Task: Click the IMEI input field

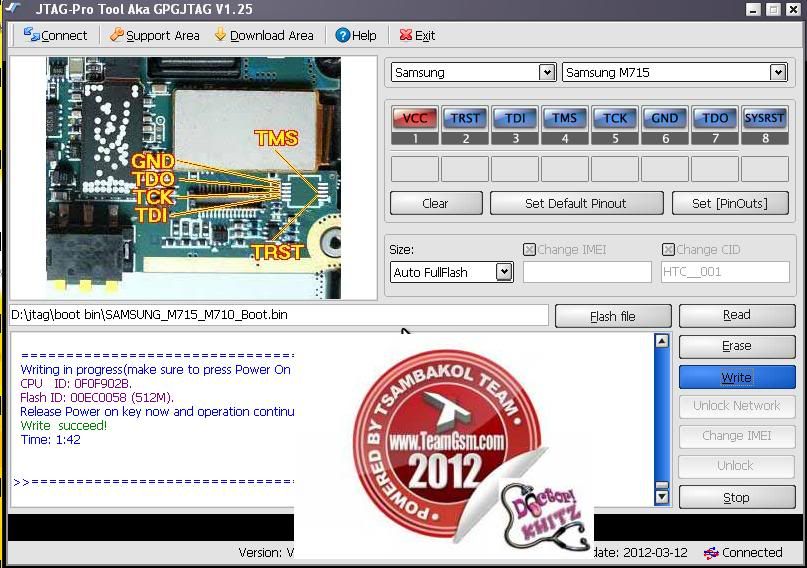Action: [x=587, y=272]
